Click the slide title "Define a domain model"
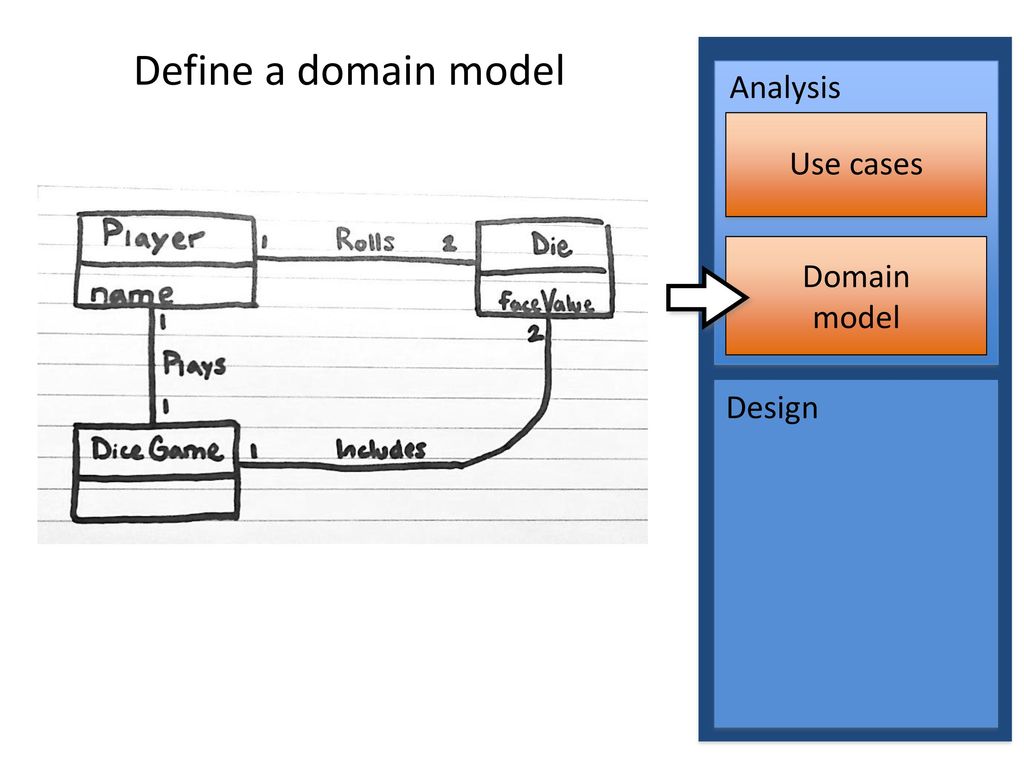 (349, 71)
